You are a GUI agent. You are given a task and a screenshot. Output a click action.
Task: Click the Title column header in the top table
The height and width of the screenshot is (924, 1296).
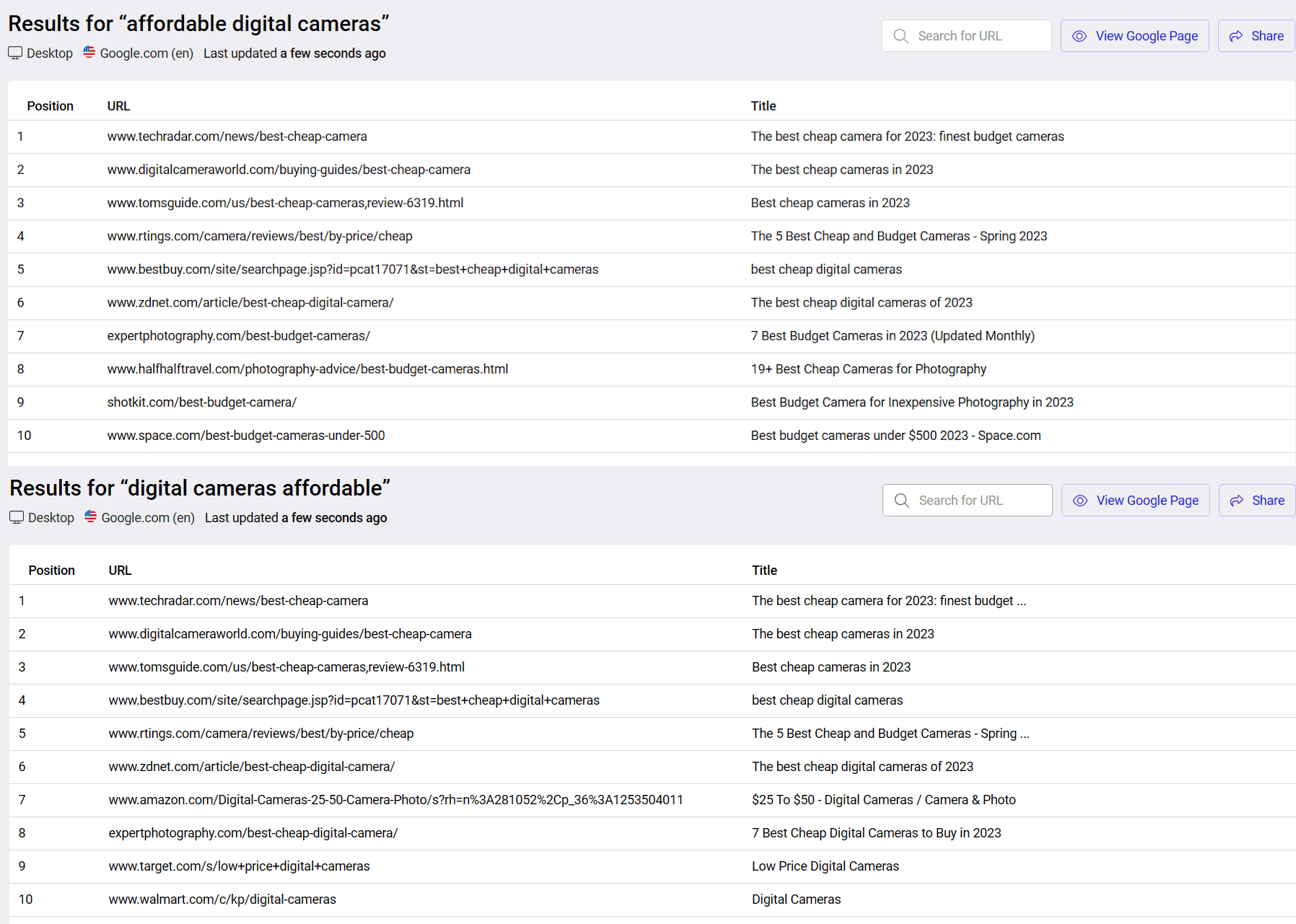pyautogui.click(x=763, y=106)
